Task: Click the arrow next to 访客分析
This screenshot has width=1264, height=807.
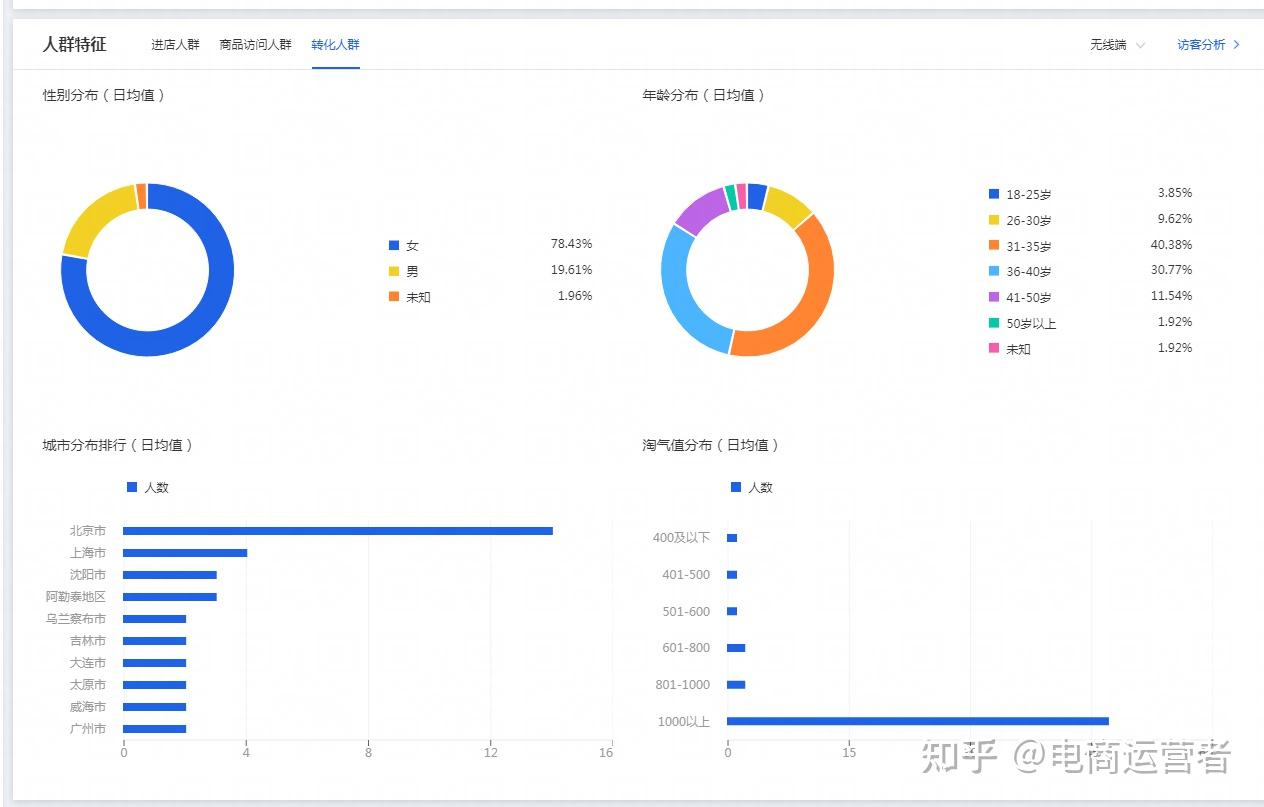Action: click(x=1237, y=45)
